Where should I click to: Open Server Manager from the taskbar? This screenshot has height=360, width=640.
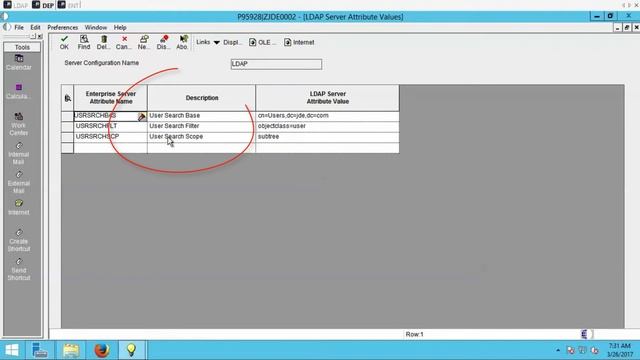(40, 350)
